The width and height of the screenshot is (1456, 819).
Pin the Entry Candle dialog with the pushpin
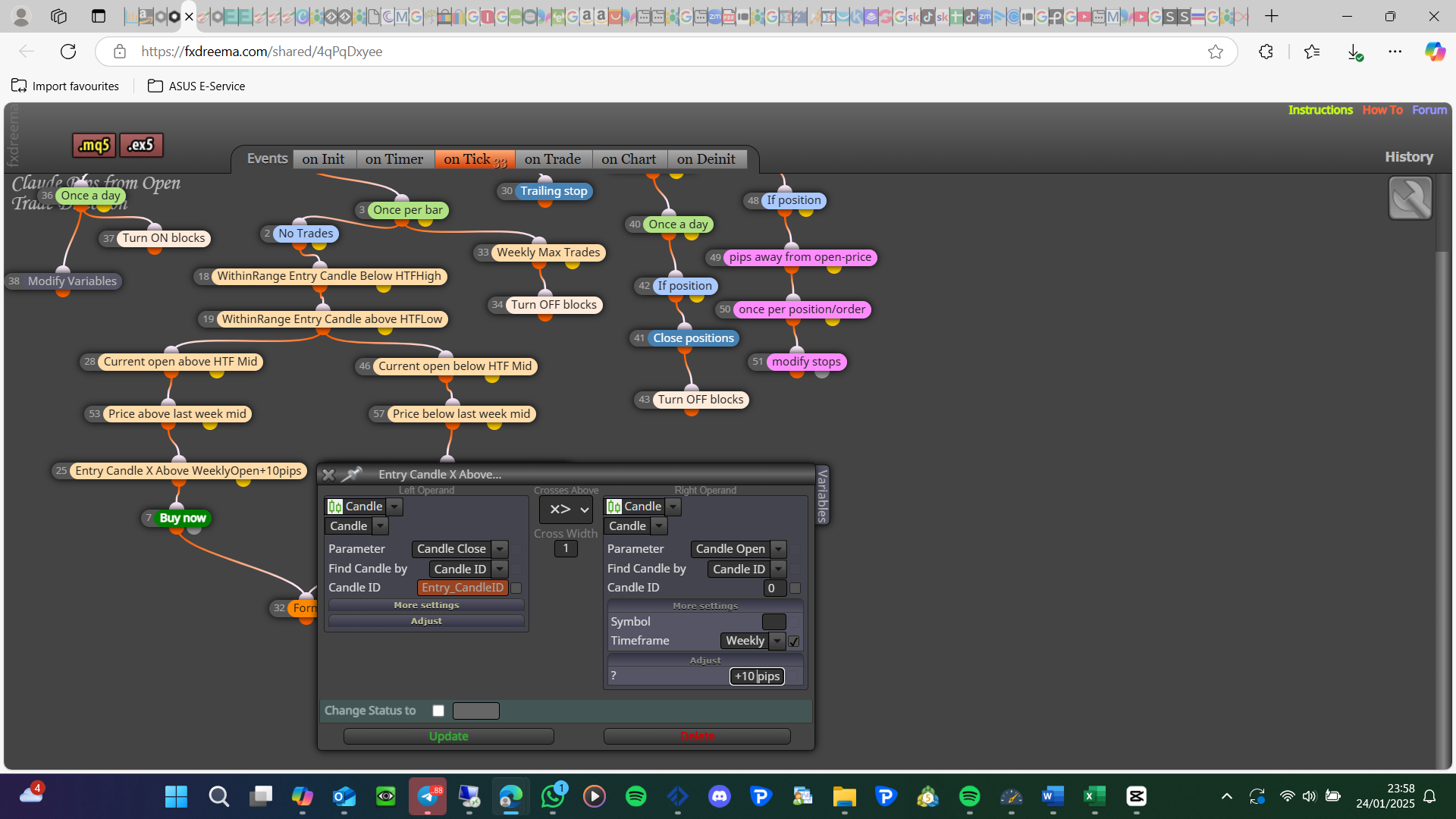(352, 475)
